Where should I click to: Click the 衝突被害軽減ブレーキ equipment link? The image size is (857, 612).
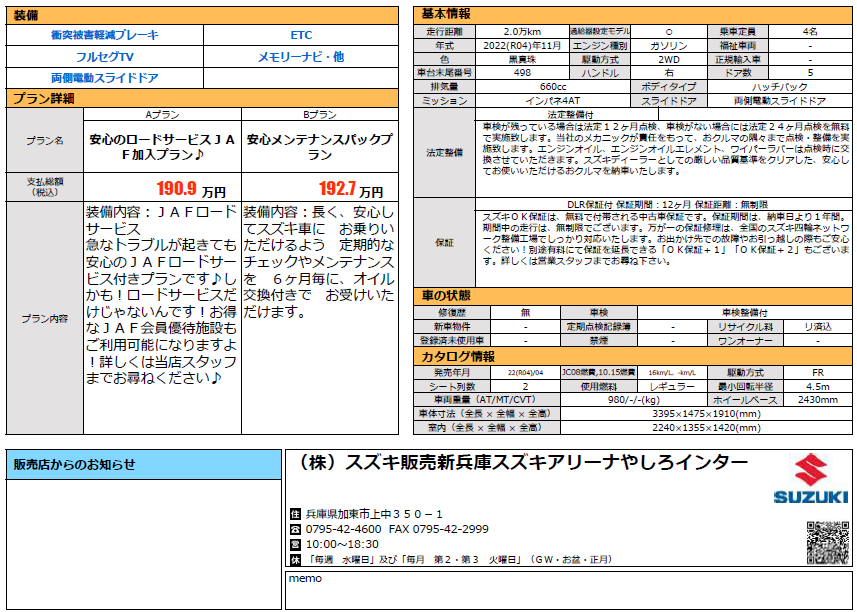tap(104, 35)
